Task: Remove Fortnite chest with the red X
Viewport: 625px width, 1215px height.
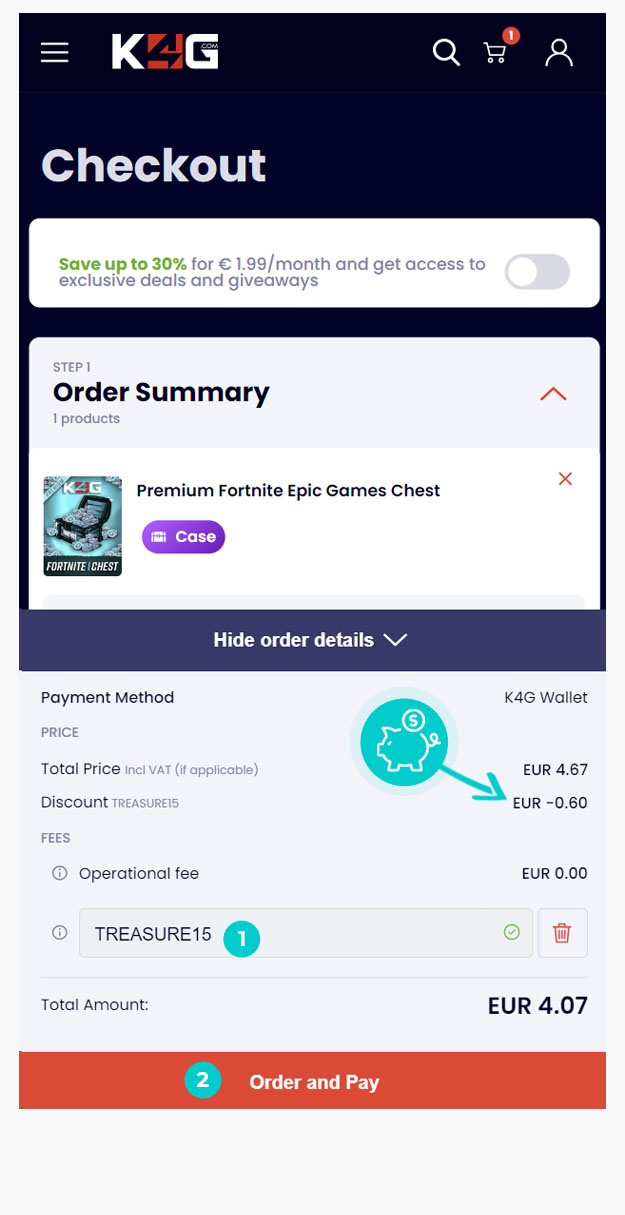Action: (565, 479)
